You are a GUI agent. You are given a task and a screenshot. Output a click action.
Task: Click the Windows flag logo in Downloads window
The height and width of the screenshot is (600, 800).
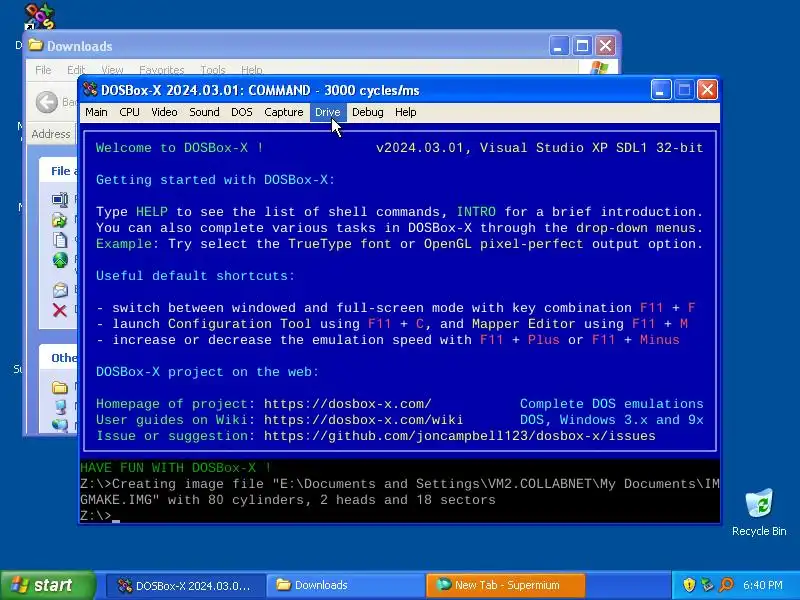[599, 68]
